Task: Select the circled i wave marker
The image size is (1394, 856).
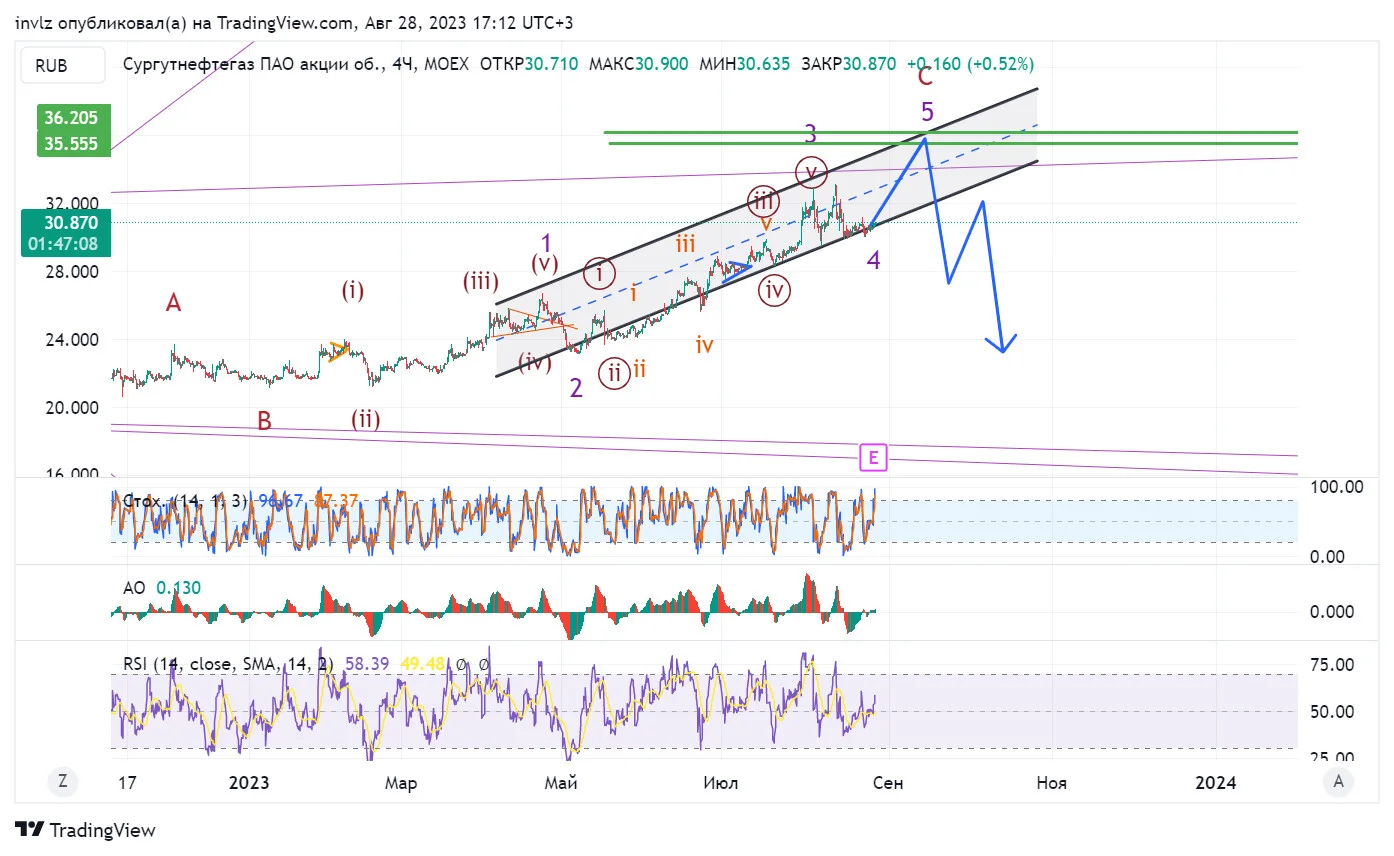Action: [x=599, y=272]
